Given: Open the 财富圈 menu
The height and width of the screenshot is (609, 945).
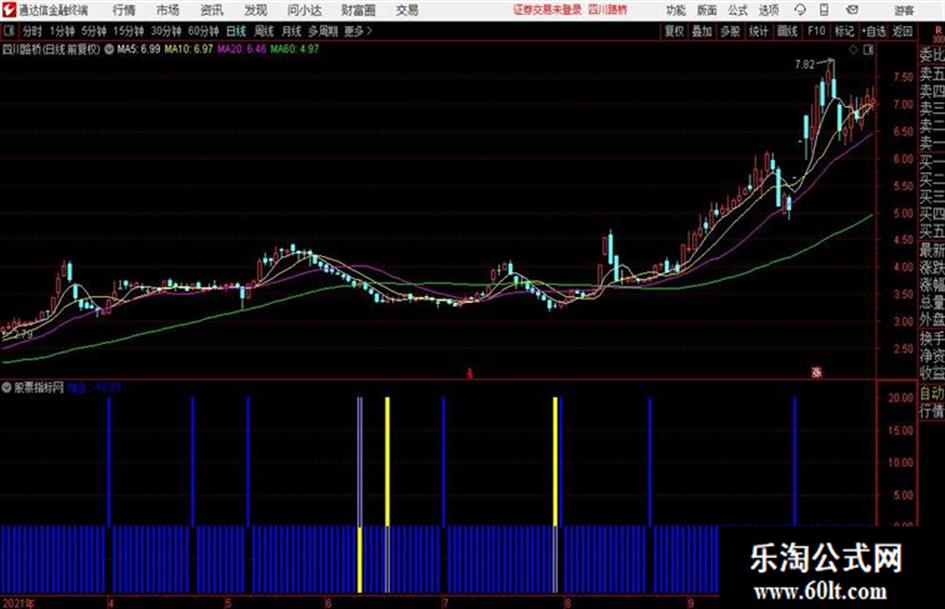Looking at the screenshot, I should coord(358,10).
